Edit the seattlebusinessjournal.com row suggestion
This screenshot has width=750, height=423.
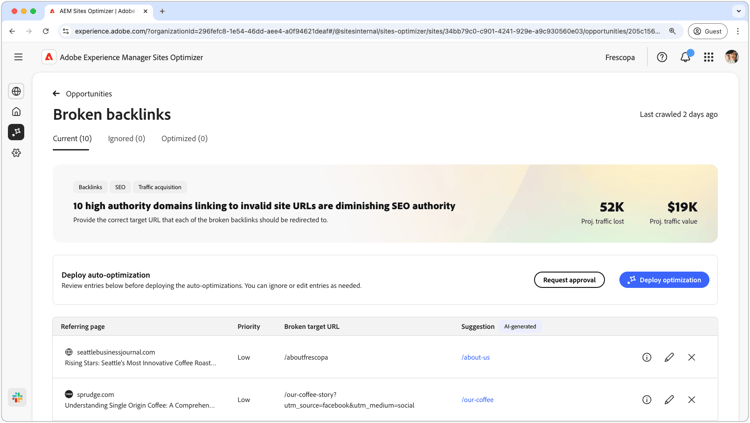[669, 357]
